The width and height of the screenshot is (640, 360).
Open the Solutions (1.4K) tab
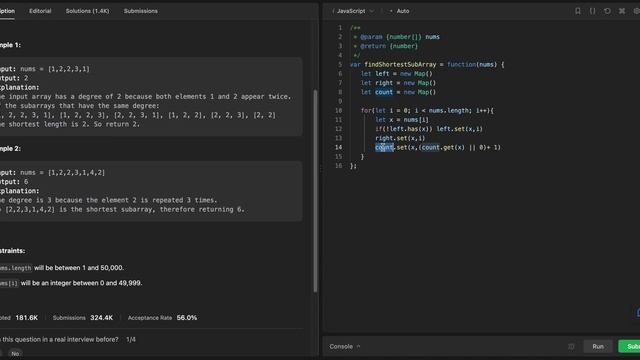click(x=87, y=11)
